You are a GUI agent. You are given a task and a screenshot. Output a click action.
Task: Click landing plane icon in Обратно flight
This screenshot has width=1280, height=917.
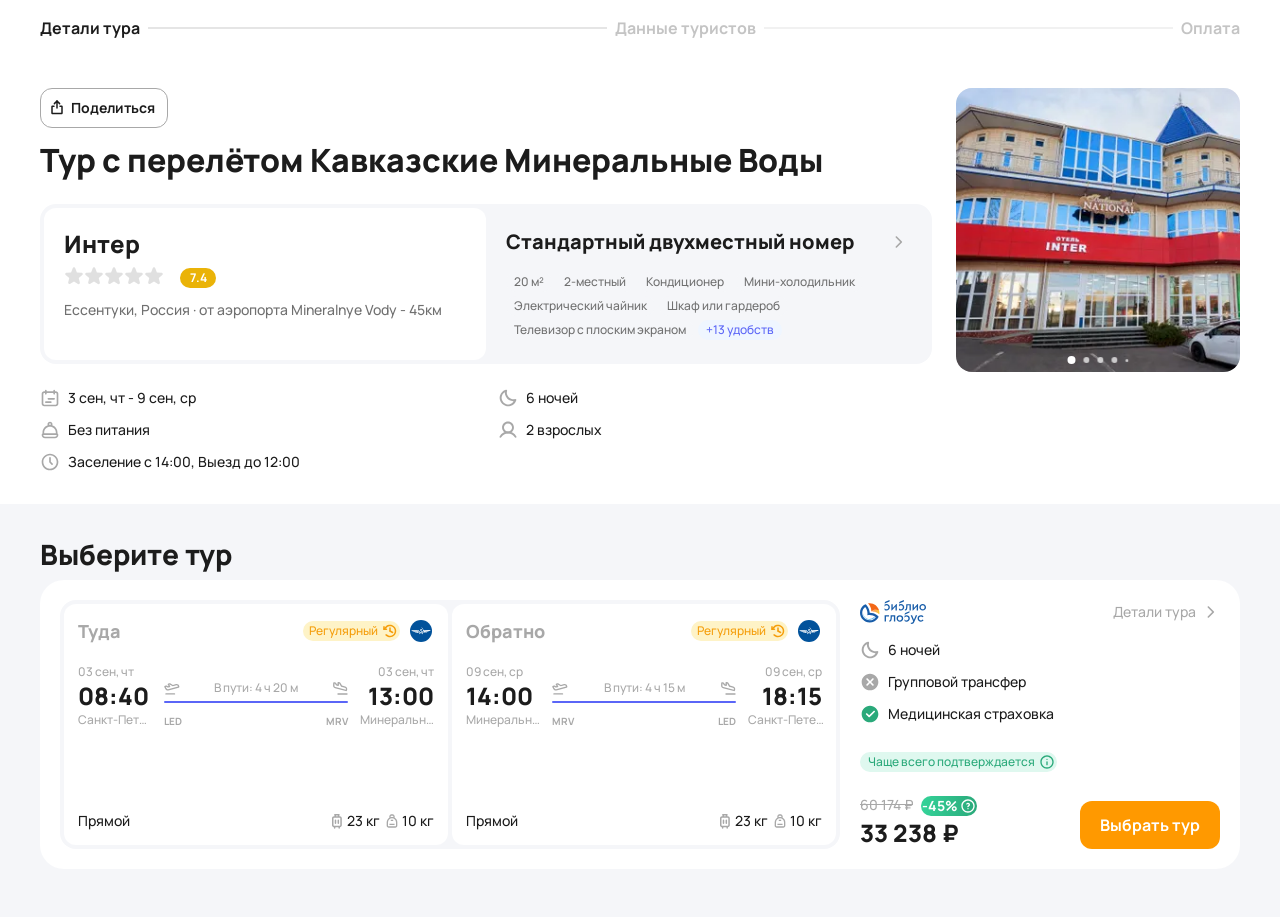tap(728, 688)
